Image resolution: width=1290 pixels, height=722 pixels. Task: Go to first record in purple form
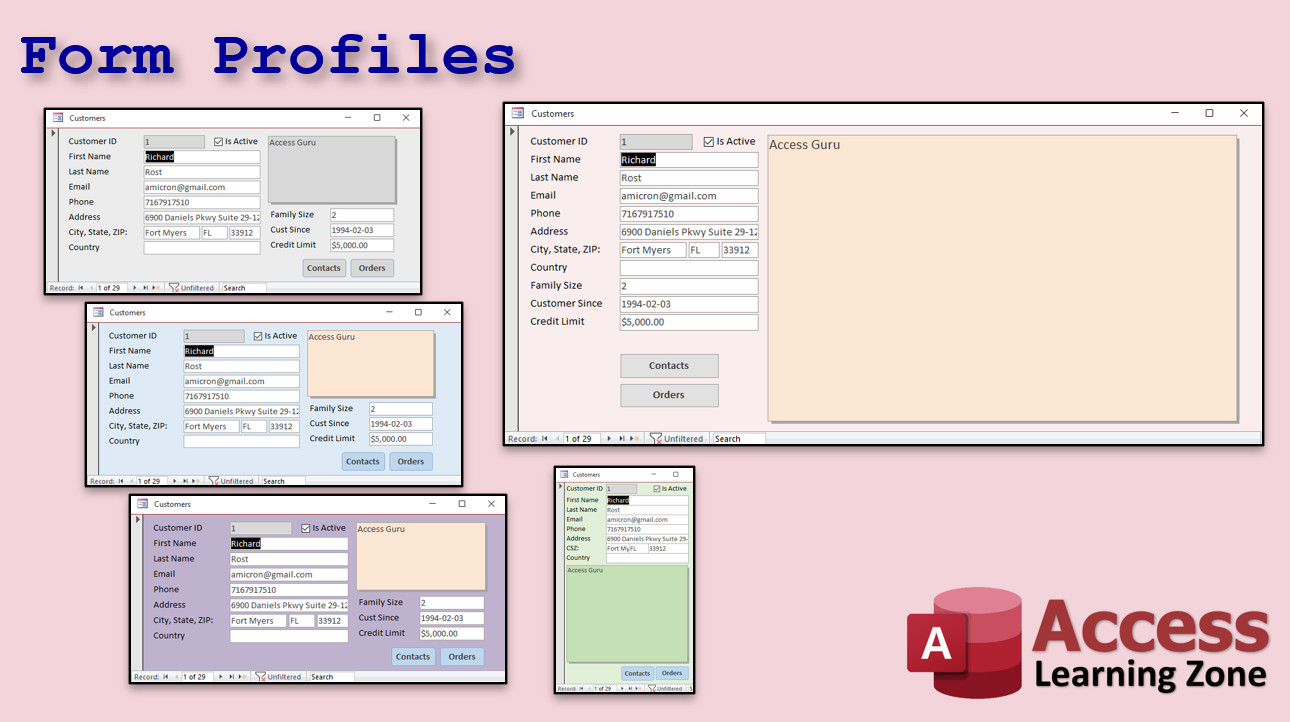click(166, 677)
